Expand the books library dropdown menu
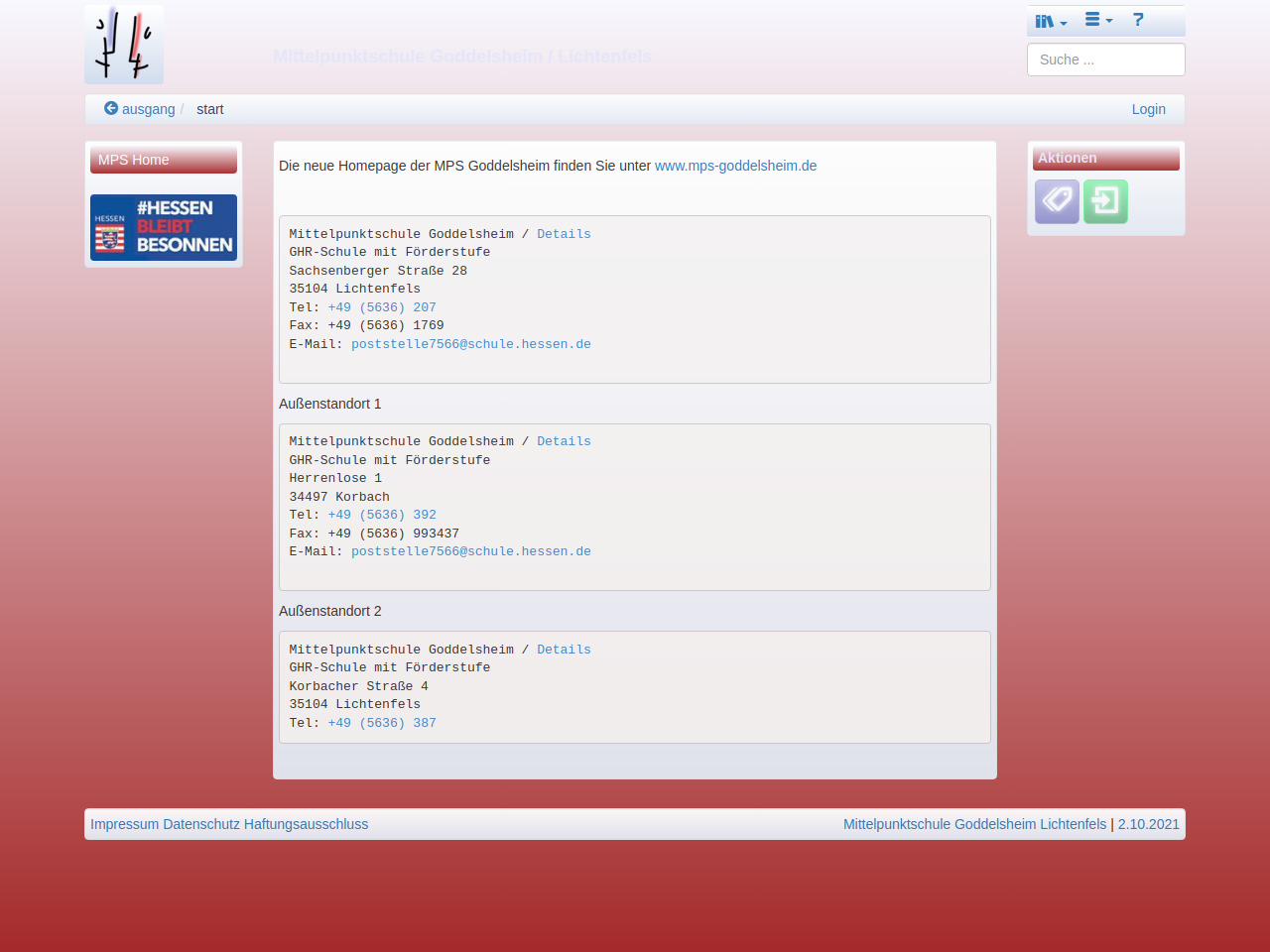This screenshot has width=1270, height=952. [x=1050, y=21]
